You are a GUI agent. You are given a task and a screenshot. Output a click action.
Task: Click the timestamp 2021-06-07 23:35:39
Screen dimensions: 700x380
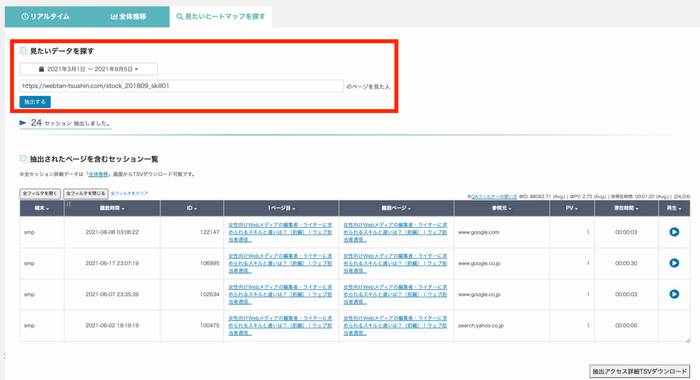[x=112, y=295]
